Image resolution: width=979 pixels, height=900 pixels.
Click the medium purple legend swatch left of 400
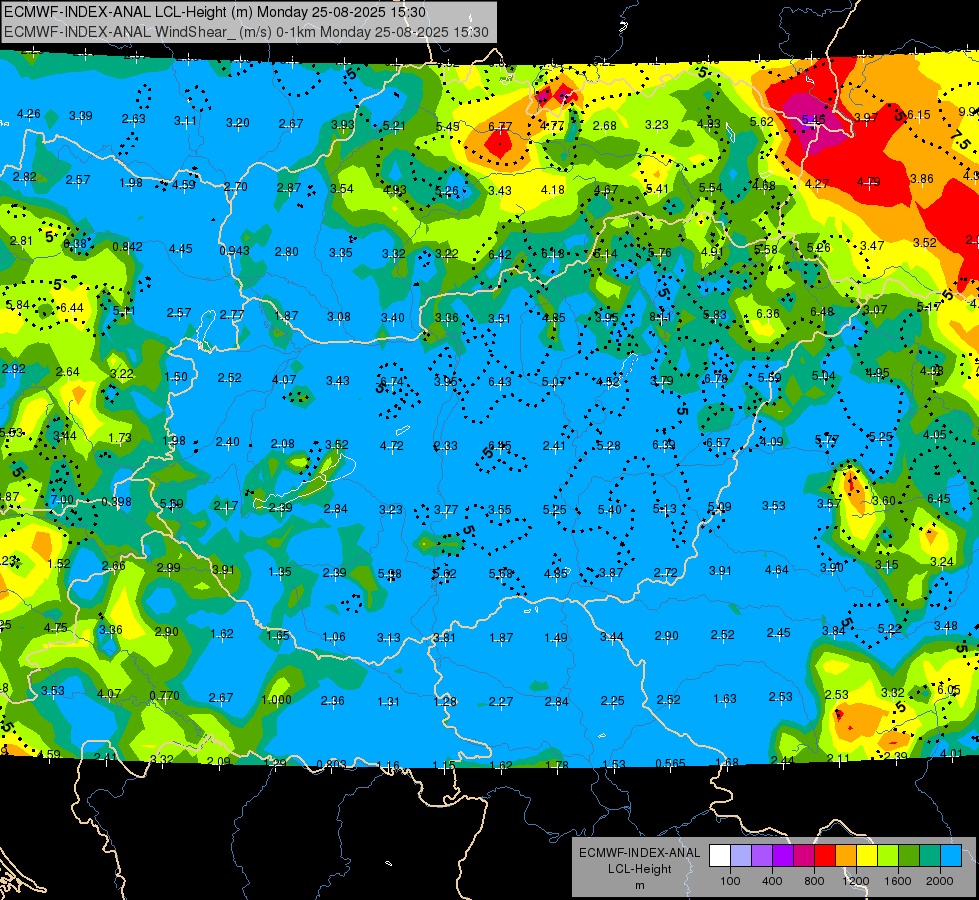(762, 855)
